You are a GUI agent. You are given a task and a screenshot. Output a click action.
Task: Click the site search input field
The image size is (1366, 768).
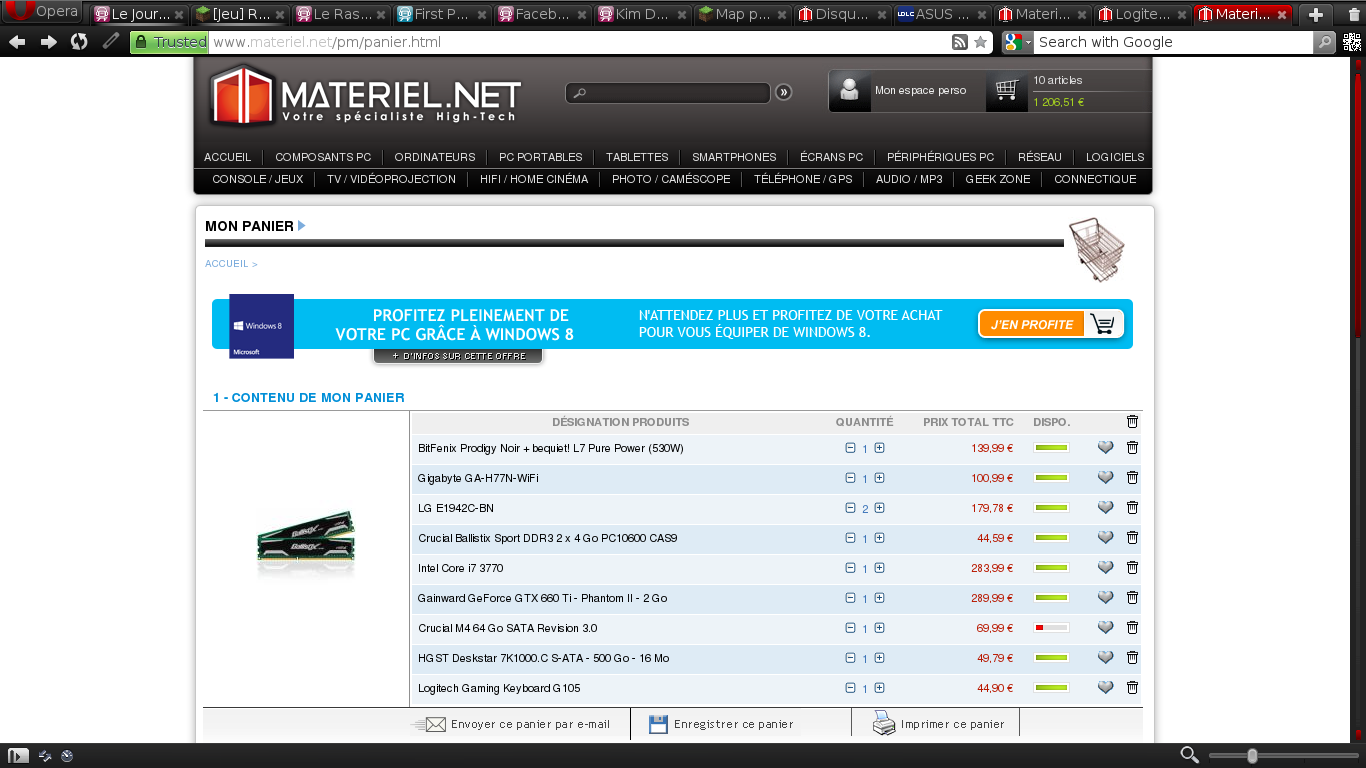pos(668,93)
